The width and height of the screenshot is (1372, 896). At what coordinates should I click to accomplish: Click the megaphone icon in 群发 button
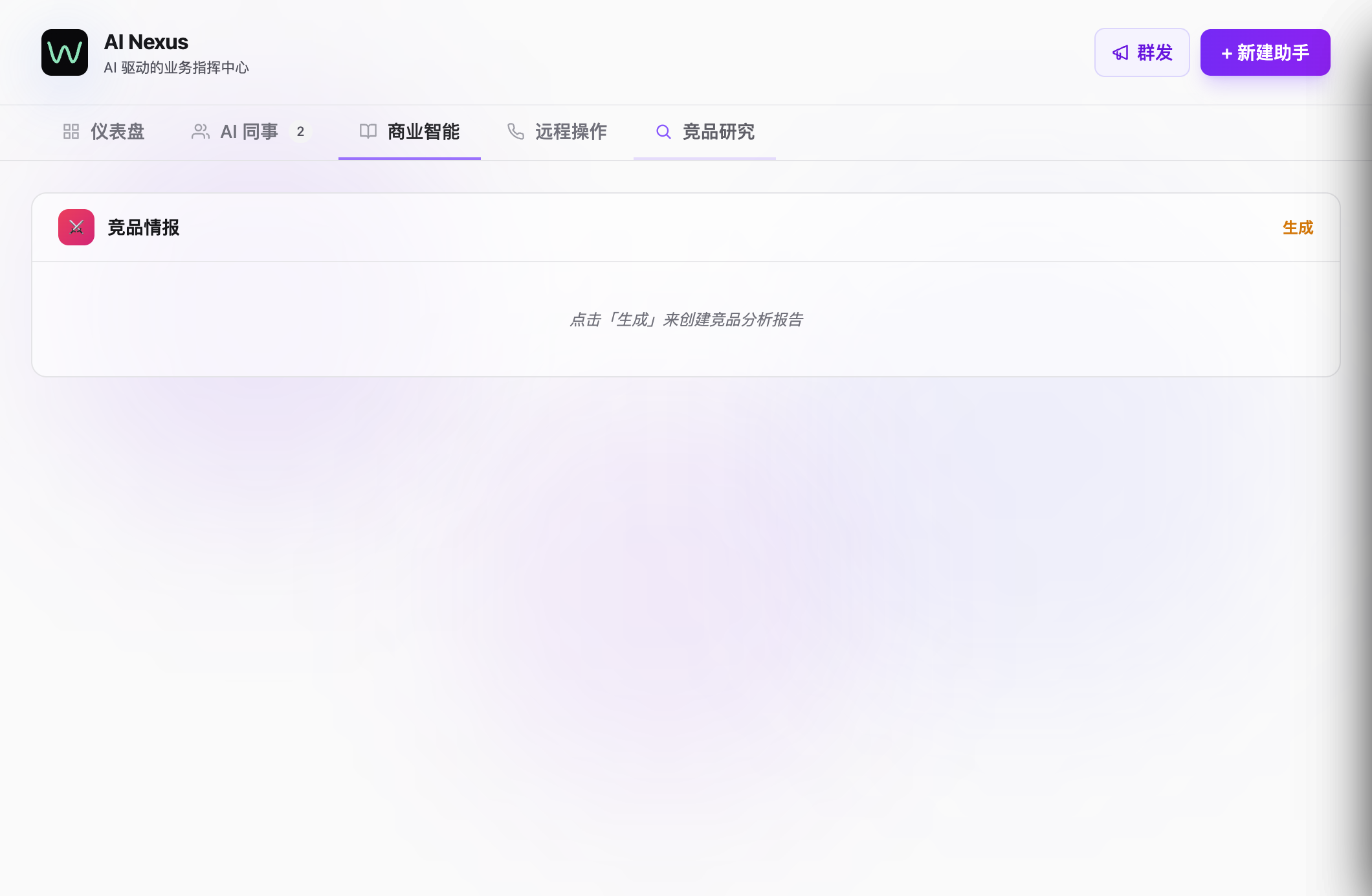[x=1120, y=53]
